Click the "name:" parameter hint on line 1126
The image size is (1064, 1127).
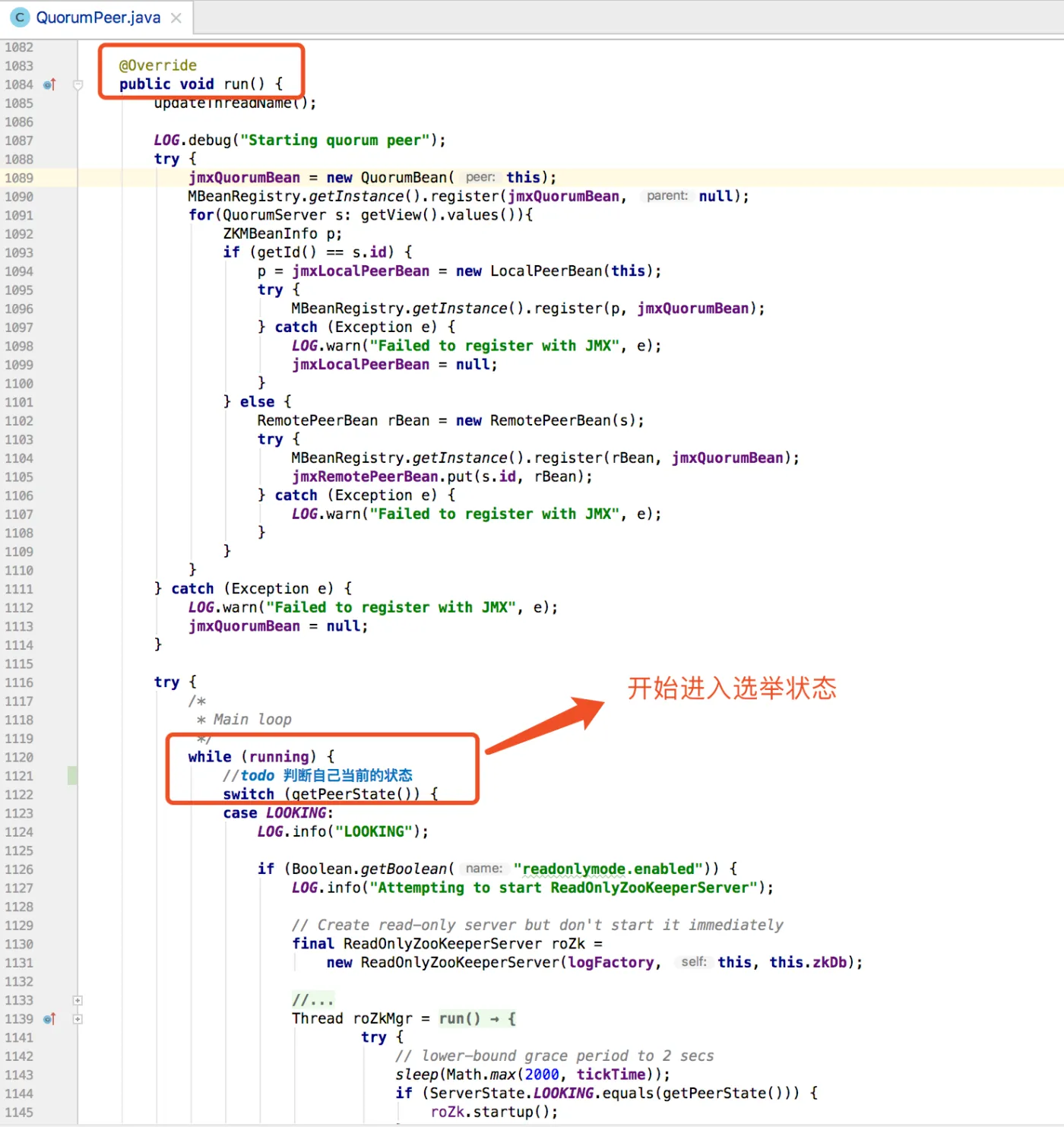484,869
